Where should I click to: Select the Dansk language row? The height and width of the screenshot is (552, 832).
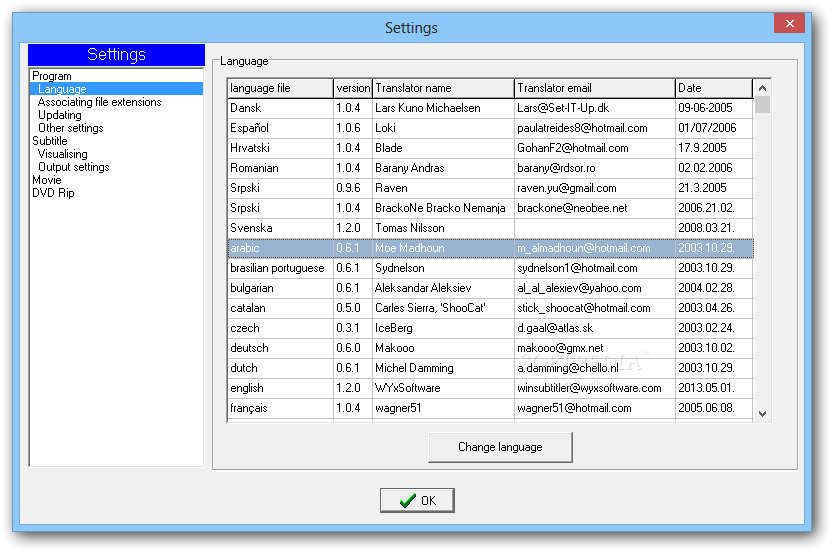click(x=490, y=108)
